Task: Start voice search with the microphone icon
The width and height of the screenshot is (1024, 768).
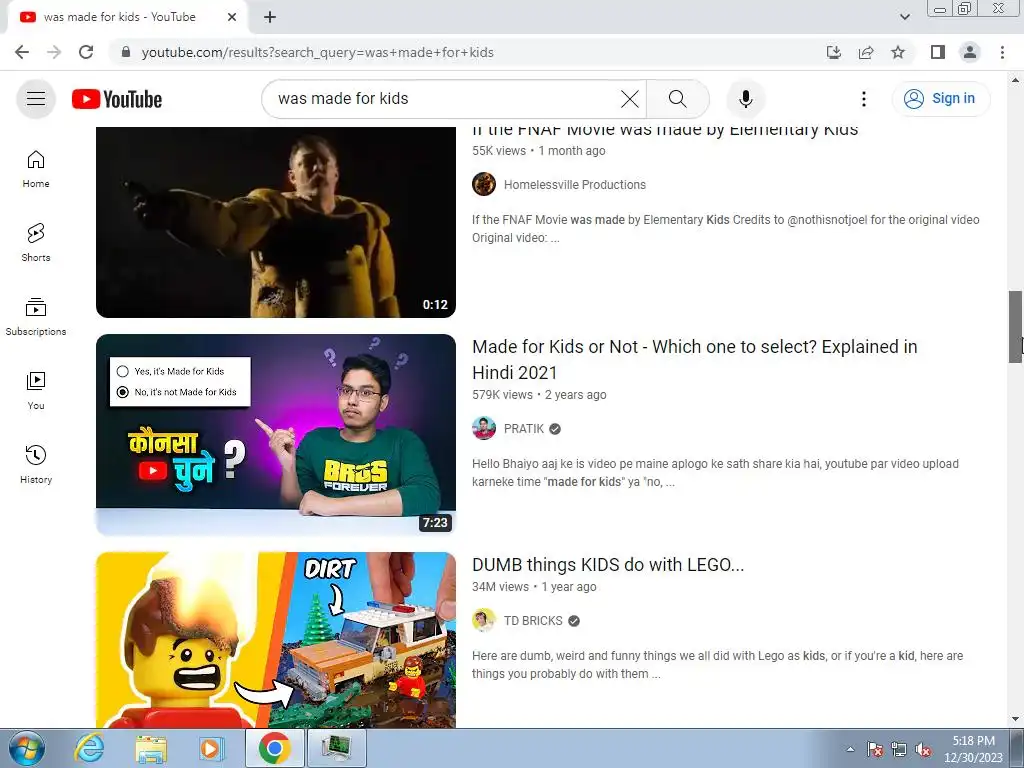Action: tap(746, 99)
